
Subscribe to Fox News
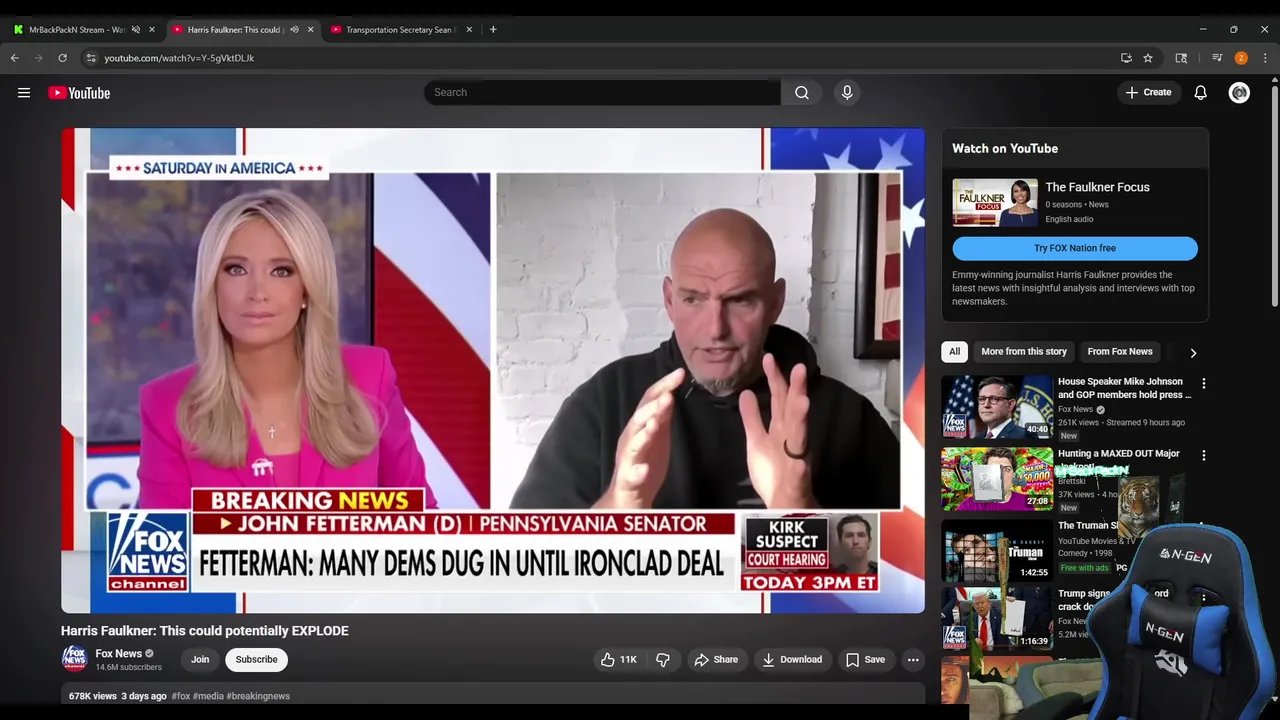click(x=256, y=660)
